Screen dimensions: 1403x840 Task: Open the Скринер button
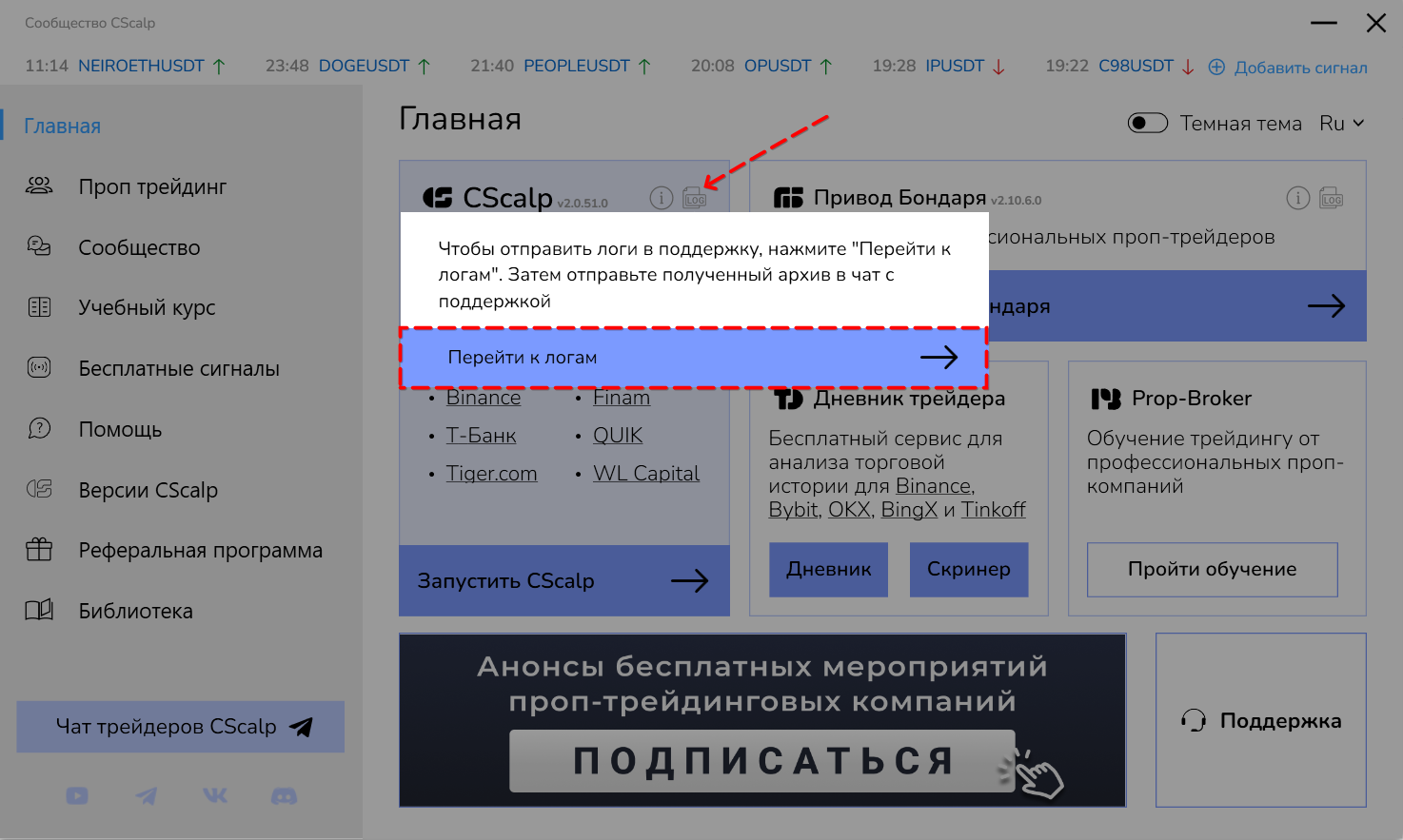tap(969, 569)
